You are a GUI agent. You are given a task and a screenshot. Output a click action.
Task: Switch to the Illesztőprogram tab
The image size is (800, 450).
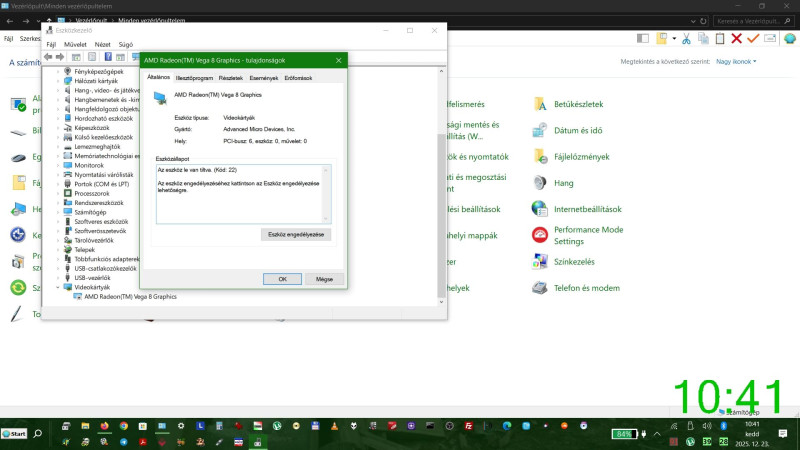[x=194, y=78]
